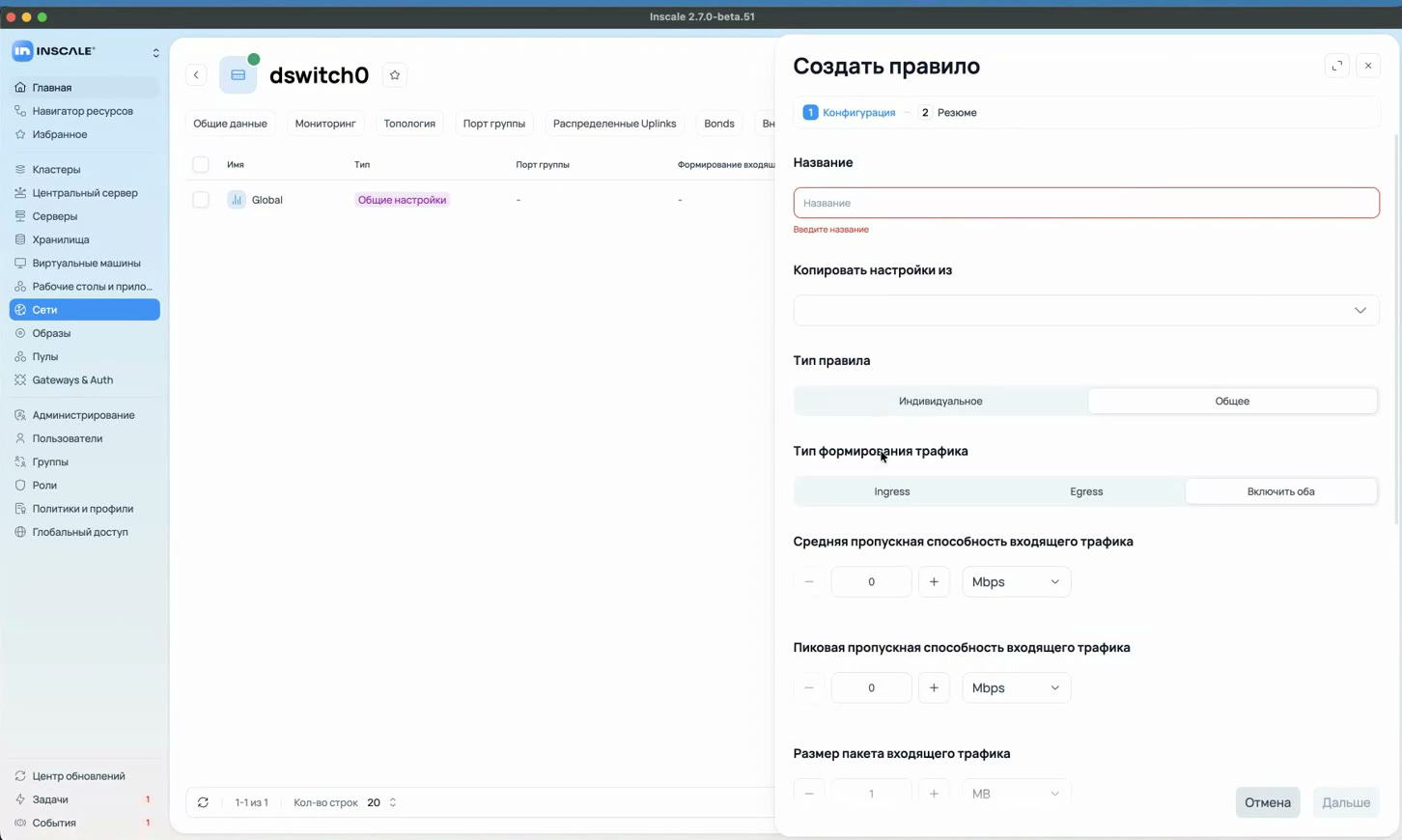Open Хранилища section
This screenshot has height=840, width=1402.
click(x=85, y=239)
